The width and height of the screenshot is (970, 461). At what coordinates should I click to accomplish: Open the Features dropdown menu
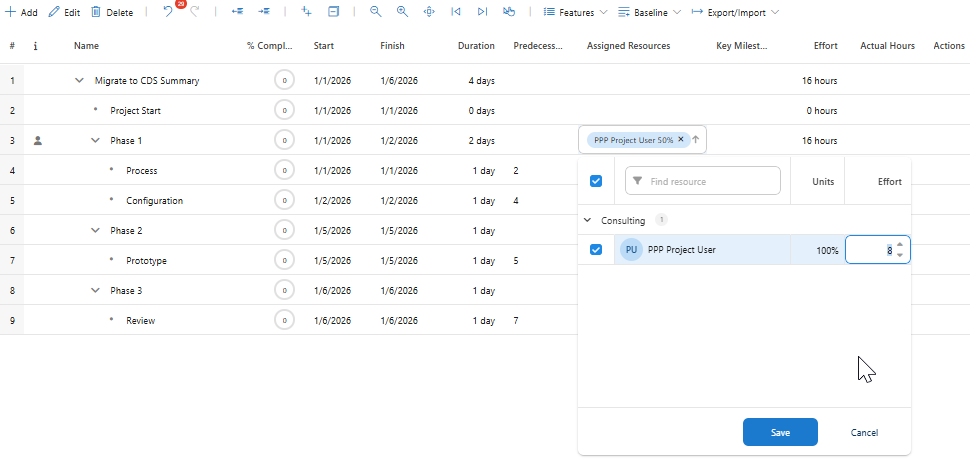click(x=575, y=13)
